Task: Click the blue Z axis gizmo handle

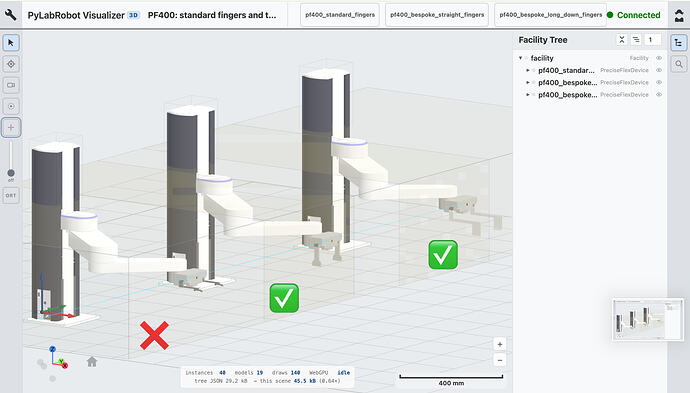Action: pyautogui.click(x=52, y=349)
